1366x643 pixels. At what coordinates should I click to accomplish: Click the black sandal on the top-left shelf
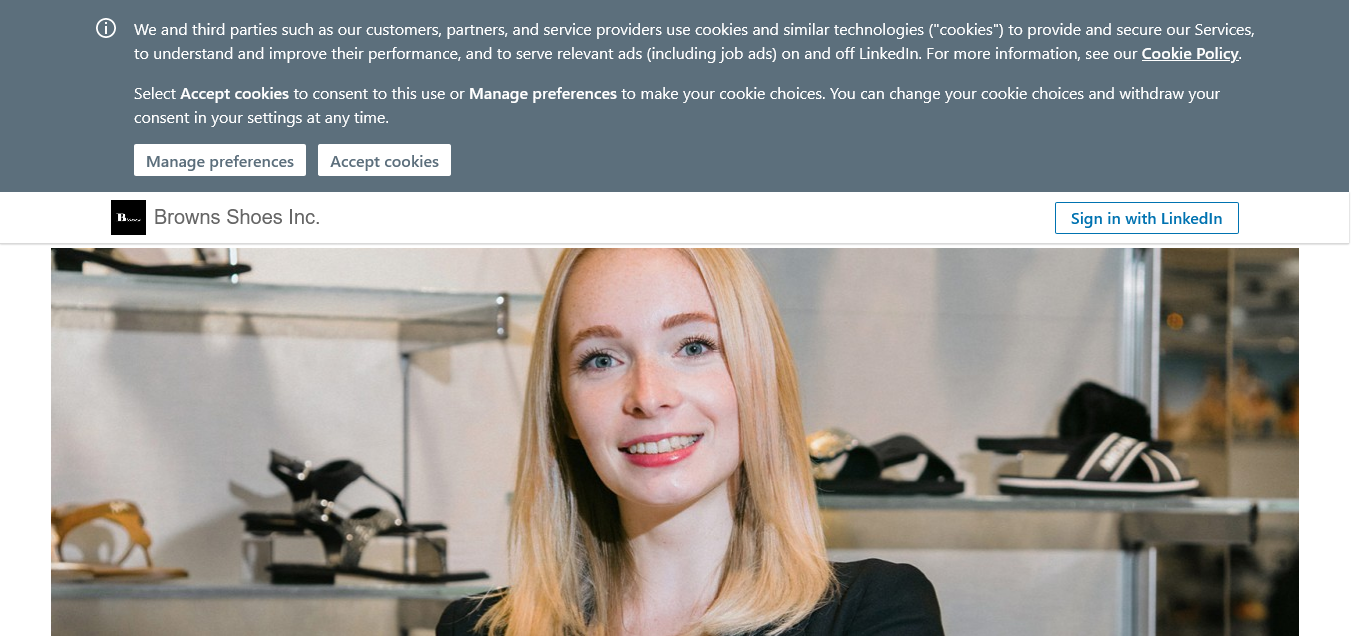(150, 262)
